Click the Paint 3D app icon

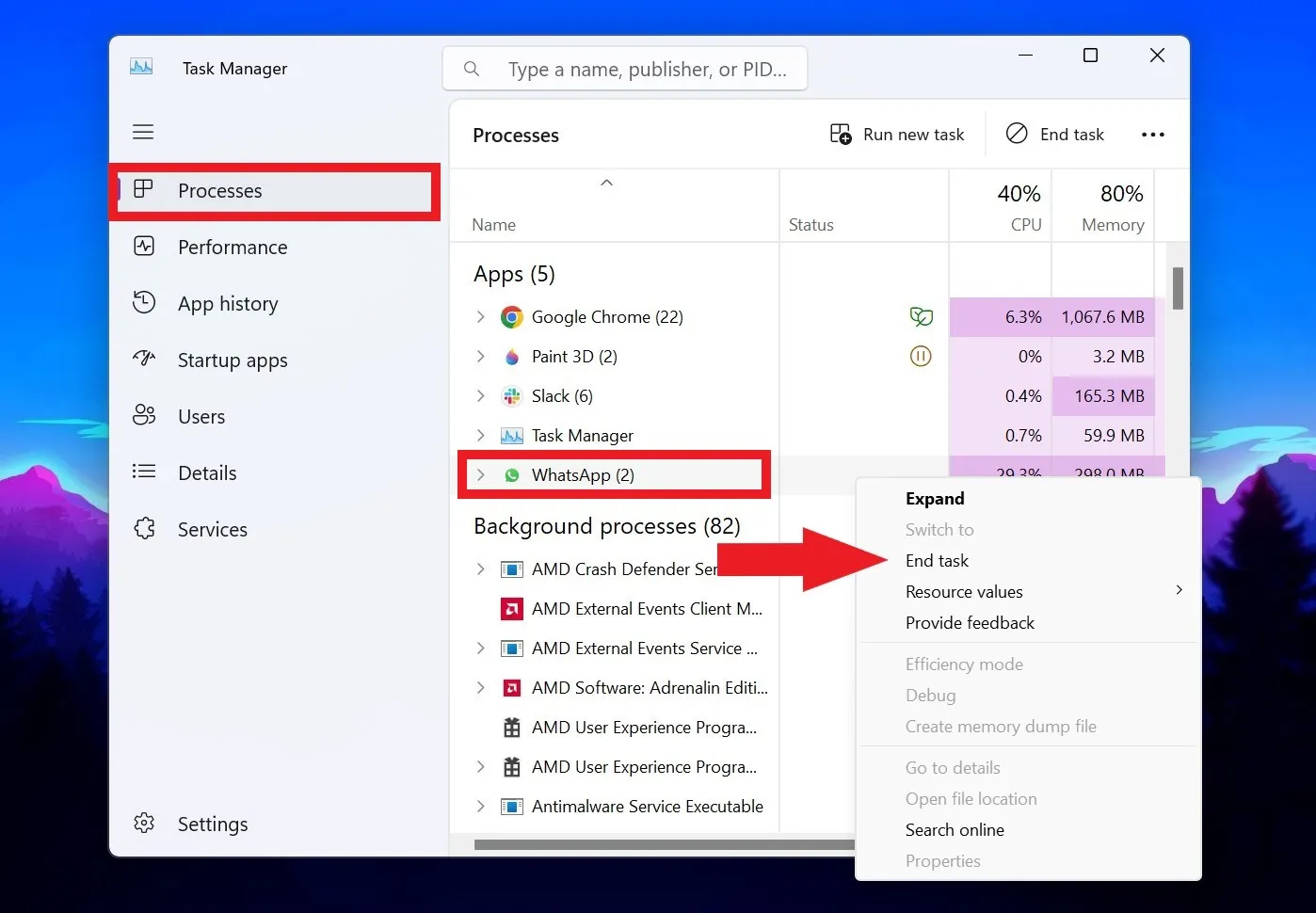pyautogui.click(x=512, y=357)
